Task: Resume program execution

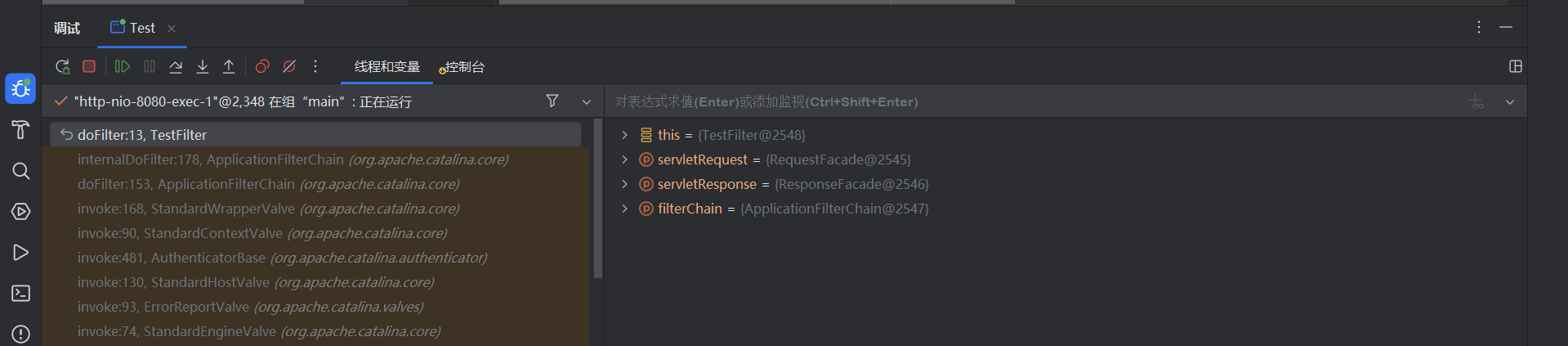Action: click(x=123, y=66)
